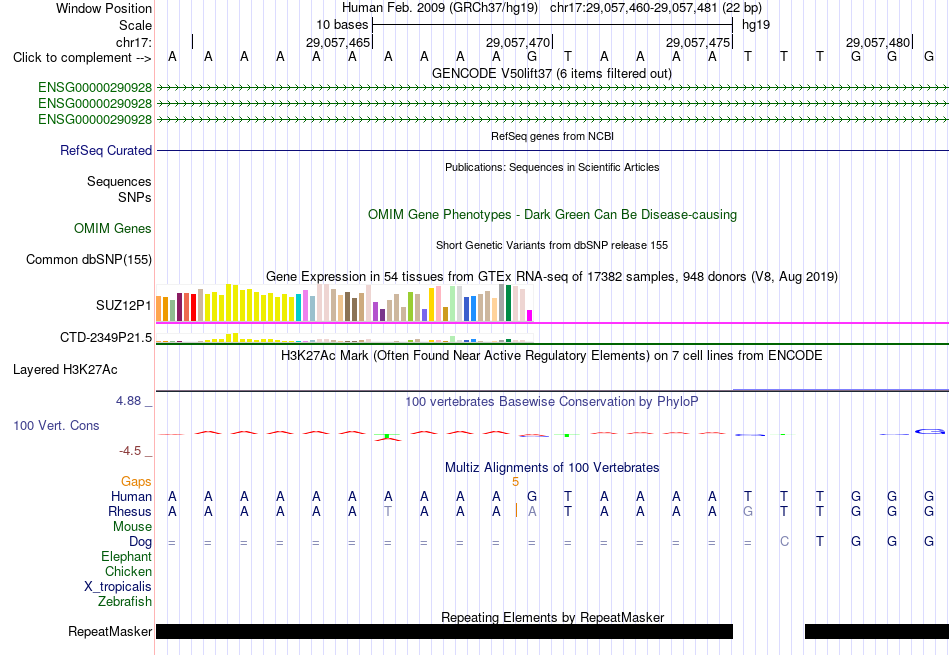Click the blue G logo in PhyloP track
950x655 pixels.
pos(929,431)
